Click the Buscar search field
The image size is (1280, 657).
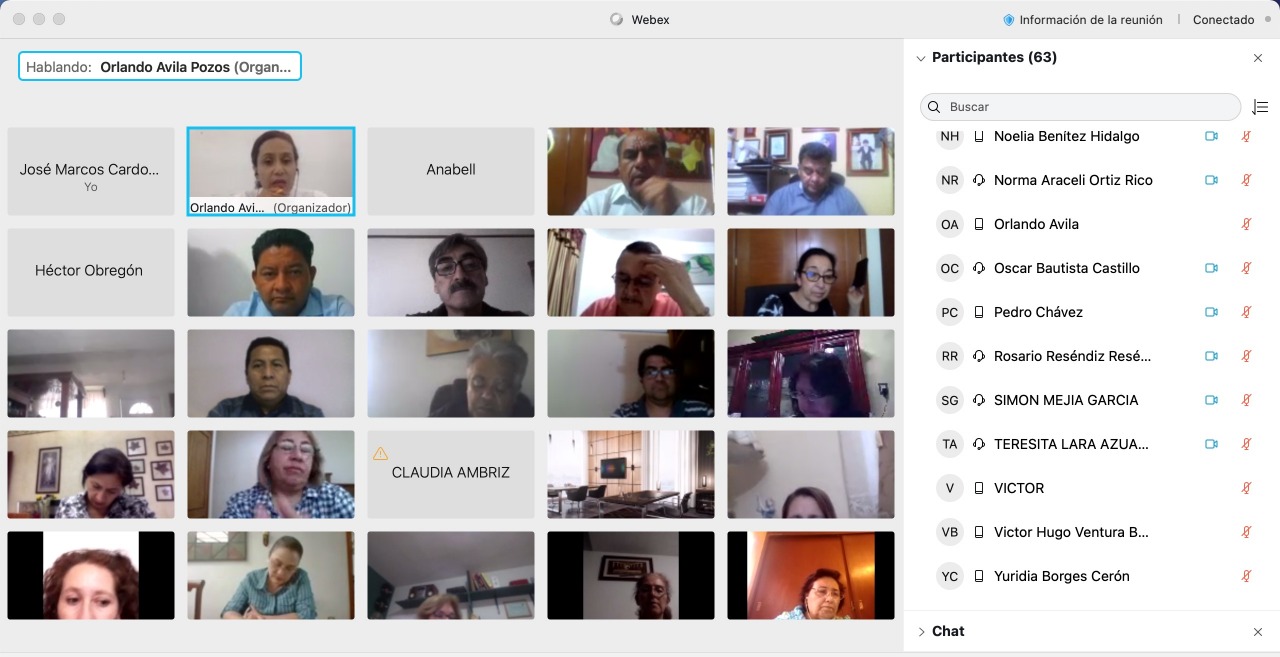[x=1080, y=107]
